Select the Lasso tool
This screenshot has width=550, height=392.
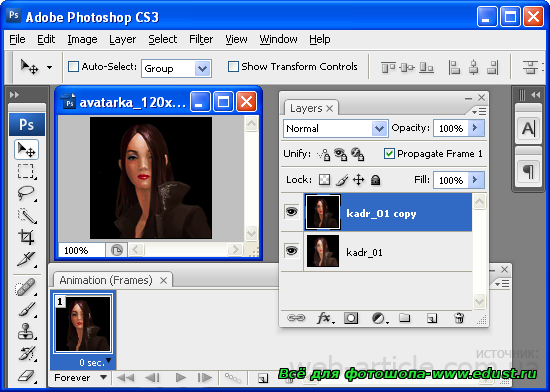point(26,193)
